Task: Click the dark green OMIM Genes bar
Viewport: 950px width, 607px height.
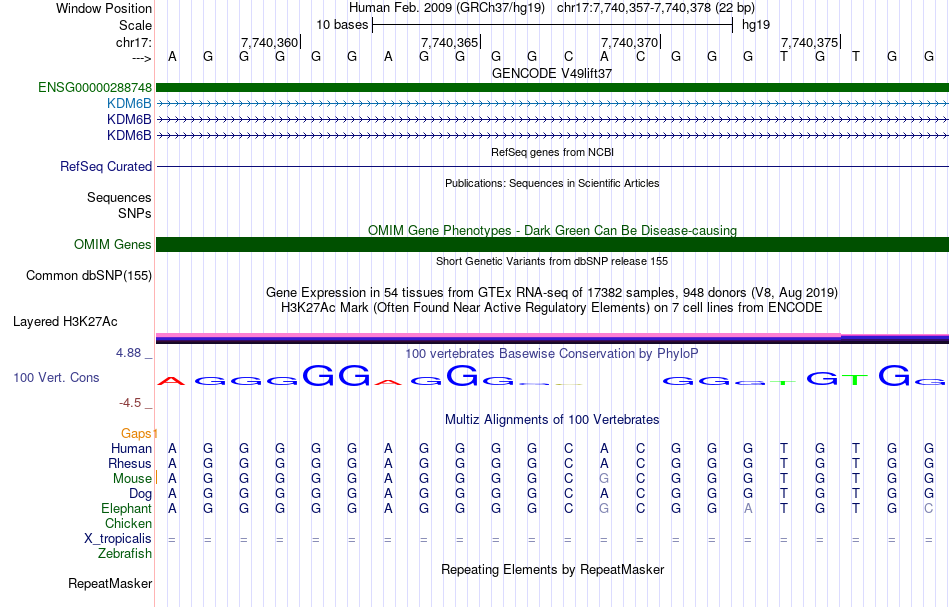Action: pyautogui.click(x=552, y=244)
